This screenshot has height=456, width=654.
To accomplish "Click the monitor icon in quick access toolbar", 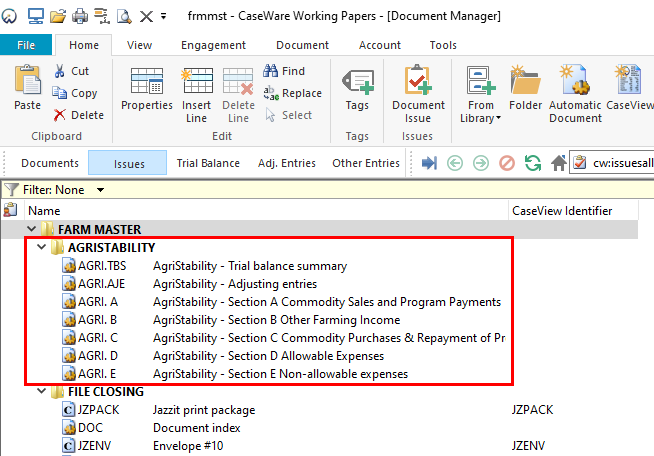I will pos(36,16).
